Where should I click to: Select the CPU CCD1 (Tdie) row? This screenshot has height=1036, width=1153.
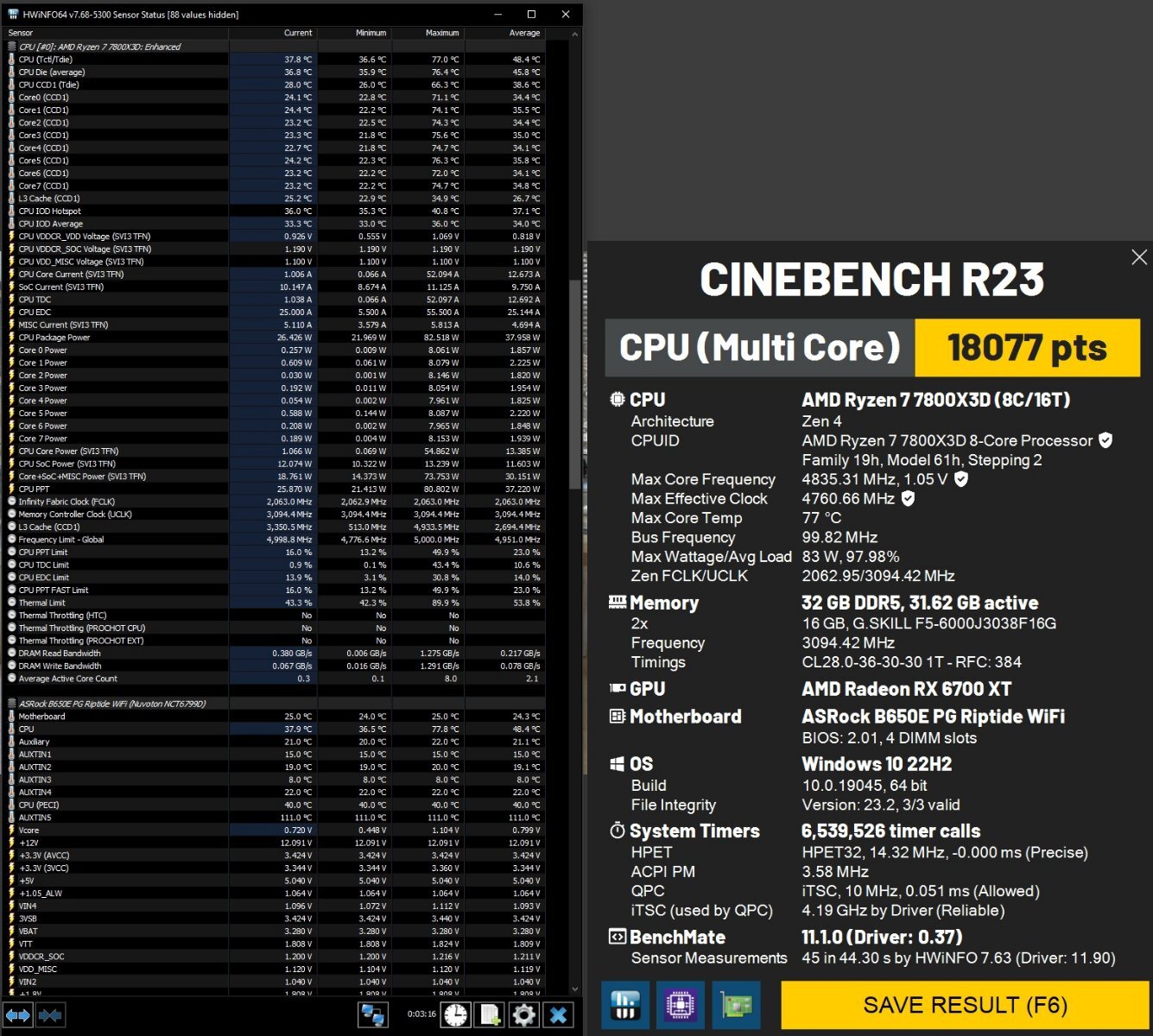coord(275,85)
